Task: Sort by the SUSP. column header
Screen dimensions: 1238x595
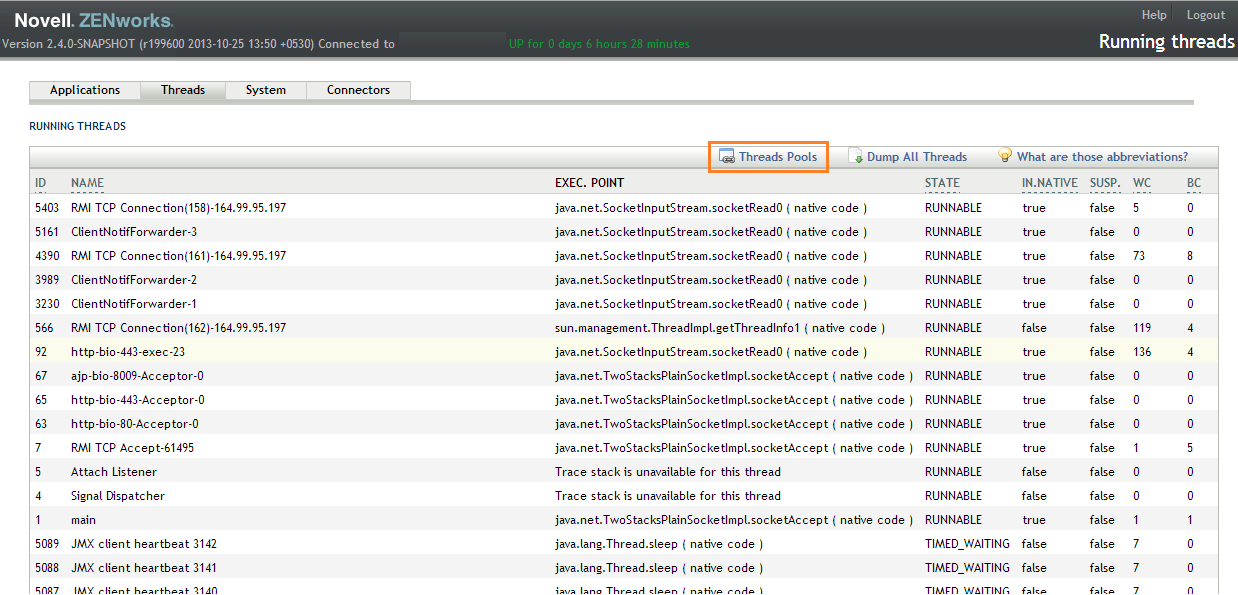Action: coord(1105,183)
